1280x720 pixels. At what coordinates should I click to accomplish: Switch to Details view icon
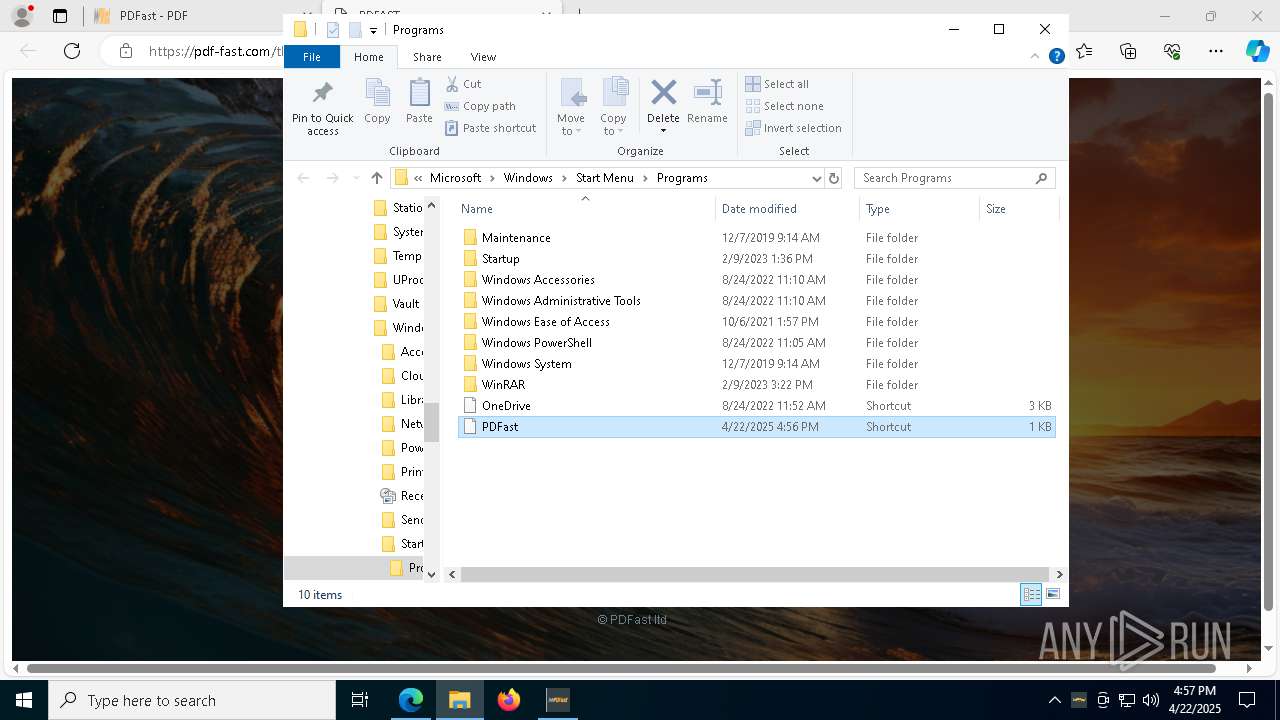(x=1031, y=595)
